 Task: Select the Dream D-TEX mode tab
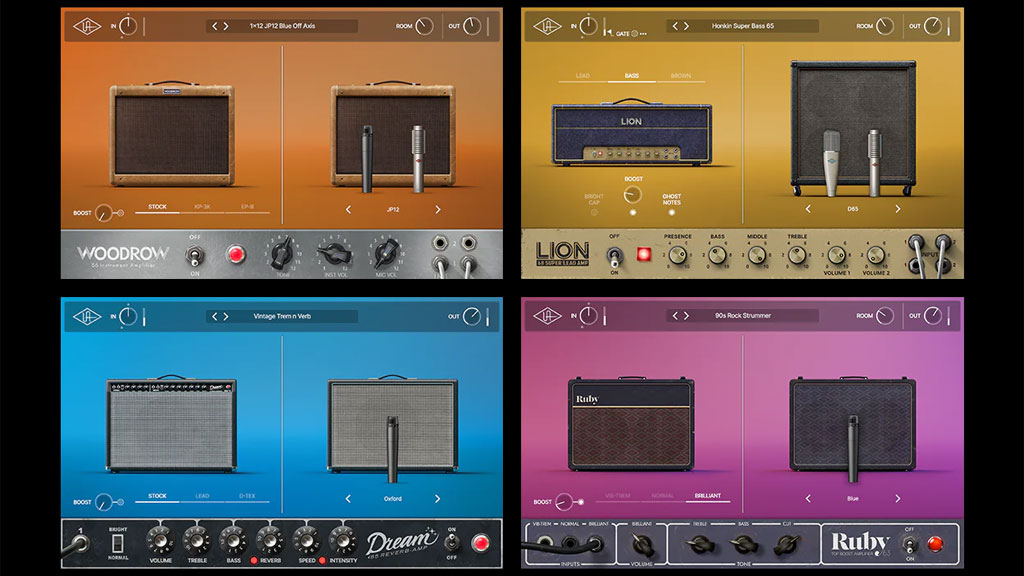click(x=247, y=496)
